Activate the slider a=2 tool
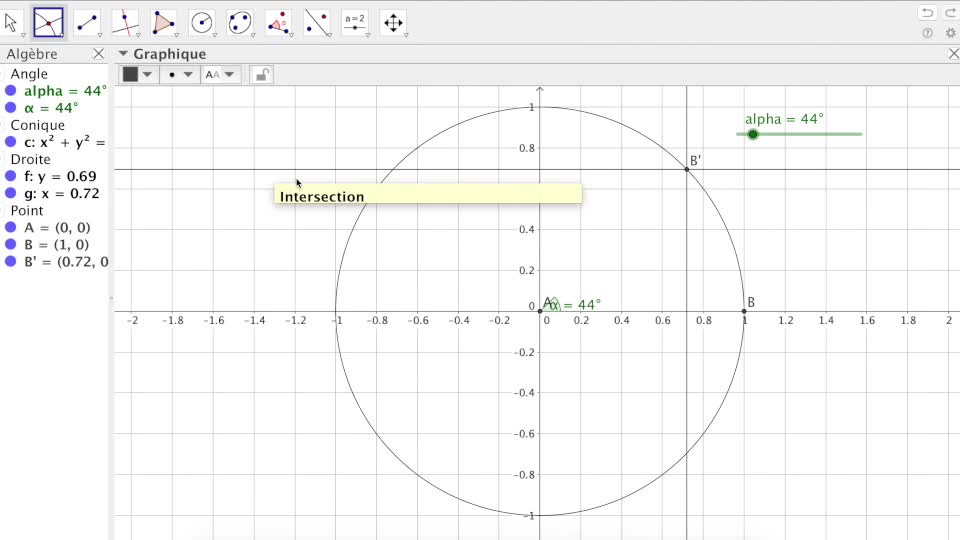Screen dimensions: 960x540 point(355,22)
